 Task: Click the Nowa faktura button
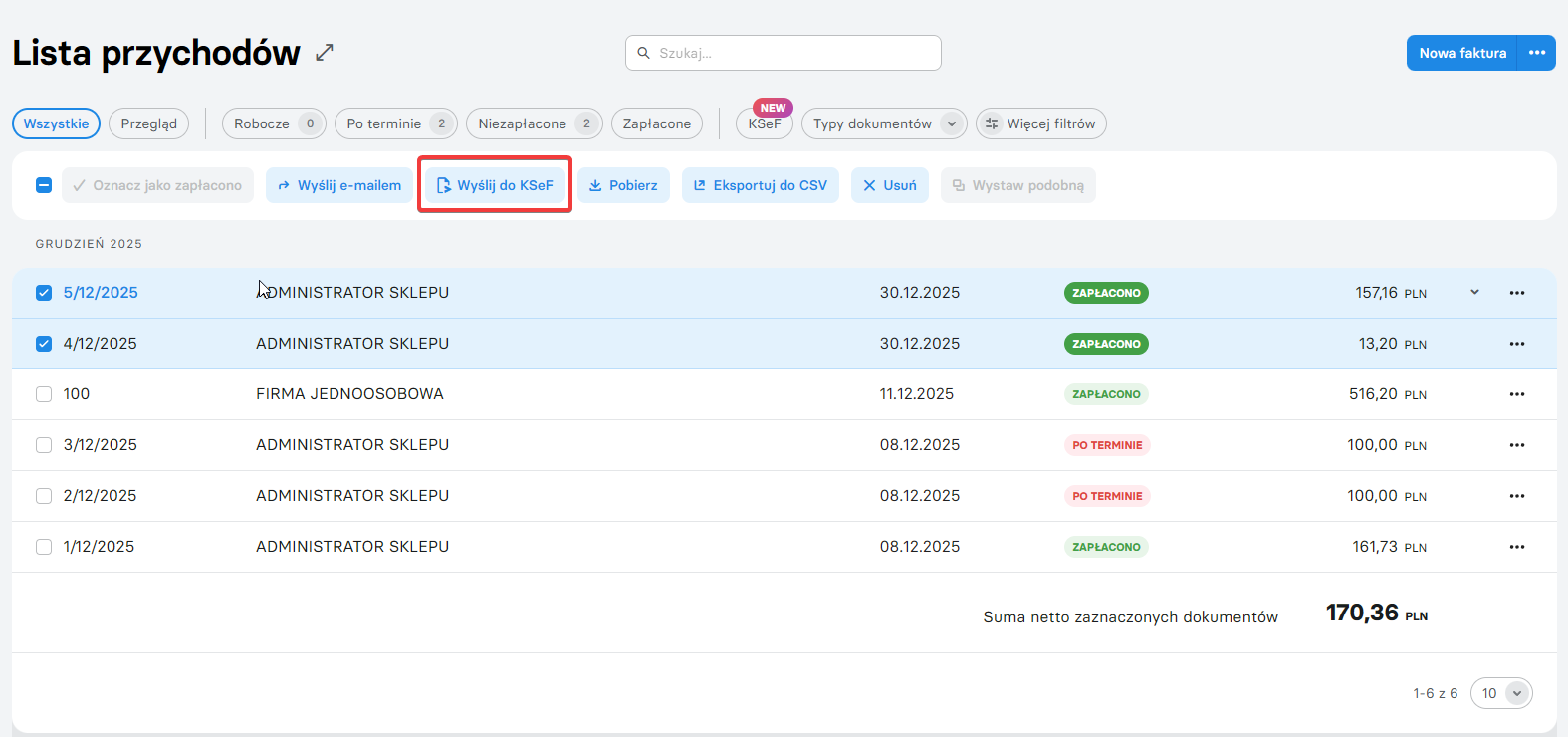point(1461,53)
